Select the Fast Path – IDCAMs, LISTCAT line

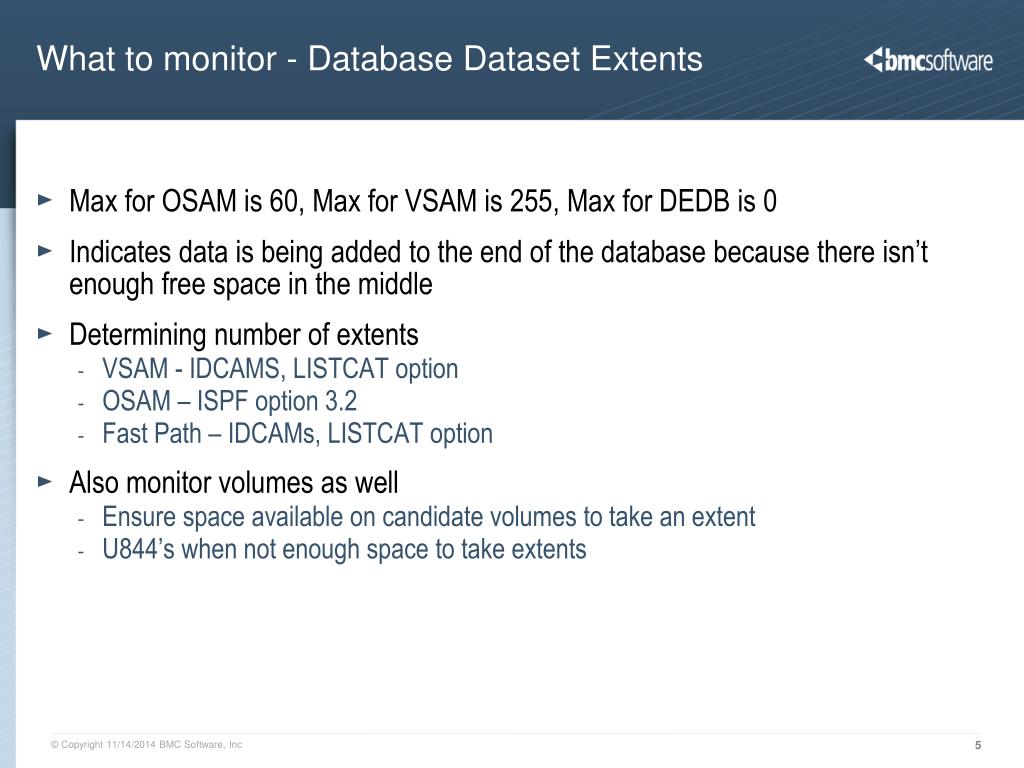(x=297, y=434)
